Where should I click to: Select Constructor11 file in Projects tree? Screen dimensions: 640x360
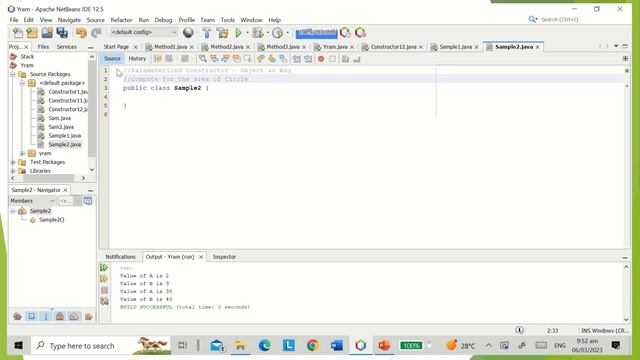pyautogui.click(x=68, y=100)
